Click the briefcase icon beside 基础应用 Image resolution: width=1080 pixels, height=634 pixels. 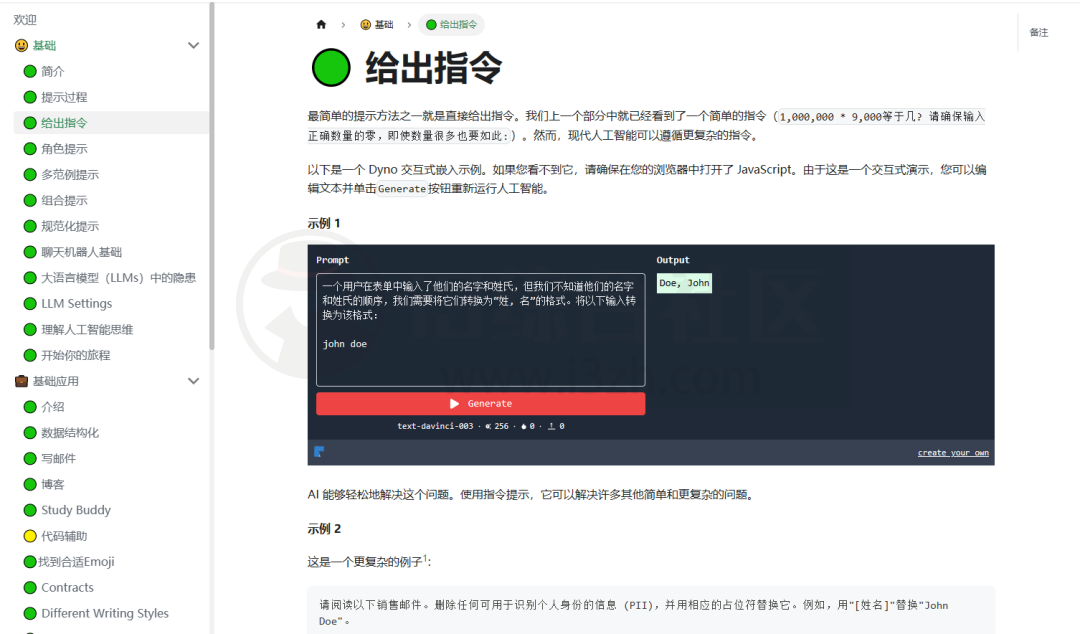(21, 381)
